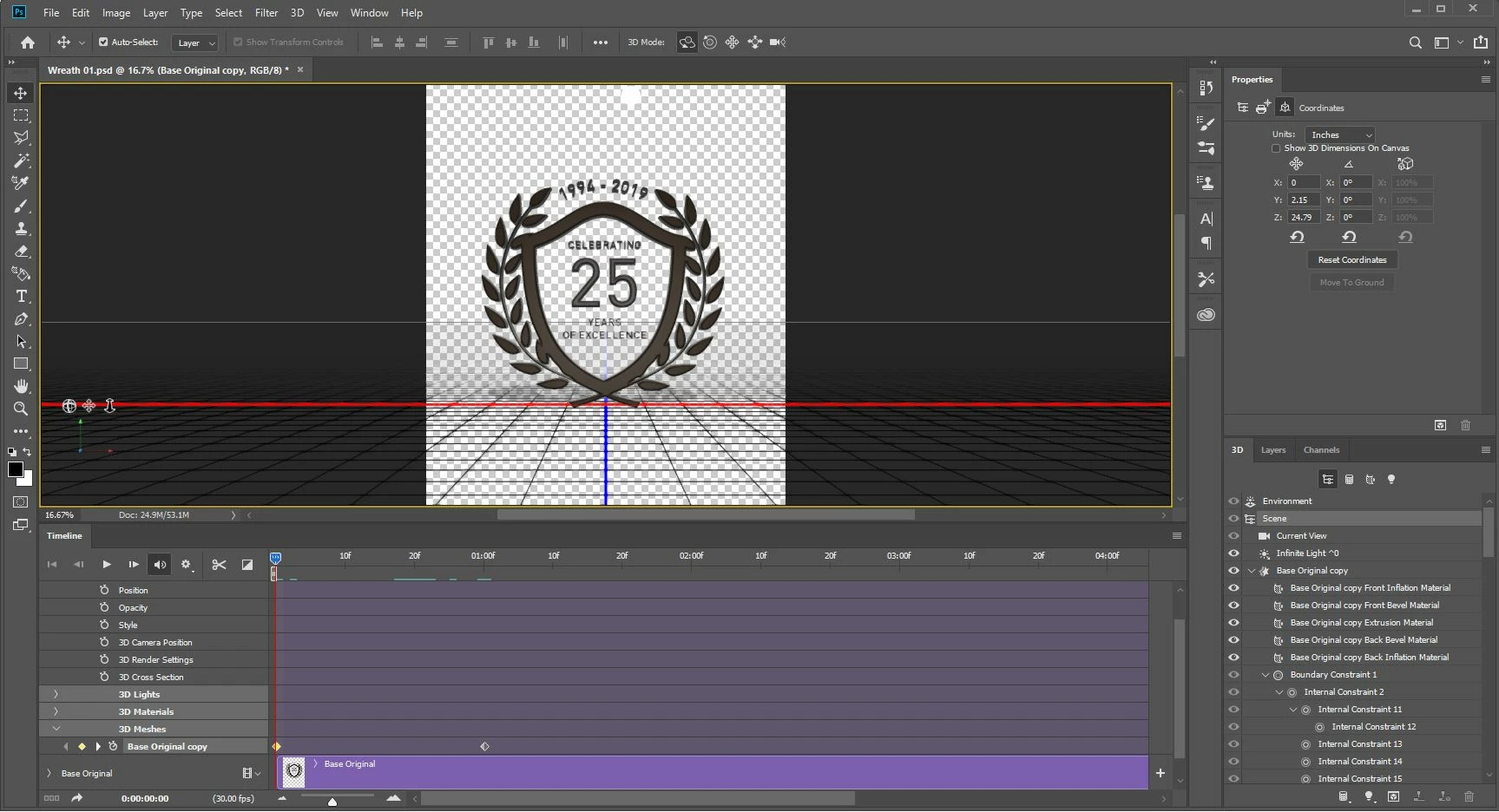Mute timeline audio playback
The width and height of the screenshot is (1499, 812).
pyautogui.click(x=160, y=565)
